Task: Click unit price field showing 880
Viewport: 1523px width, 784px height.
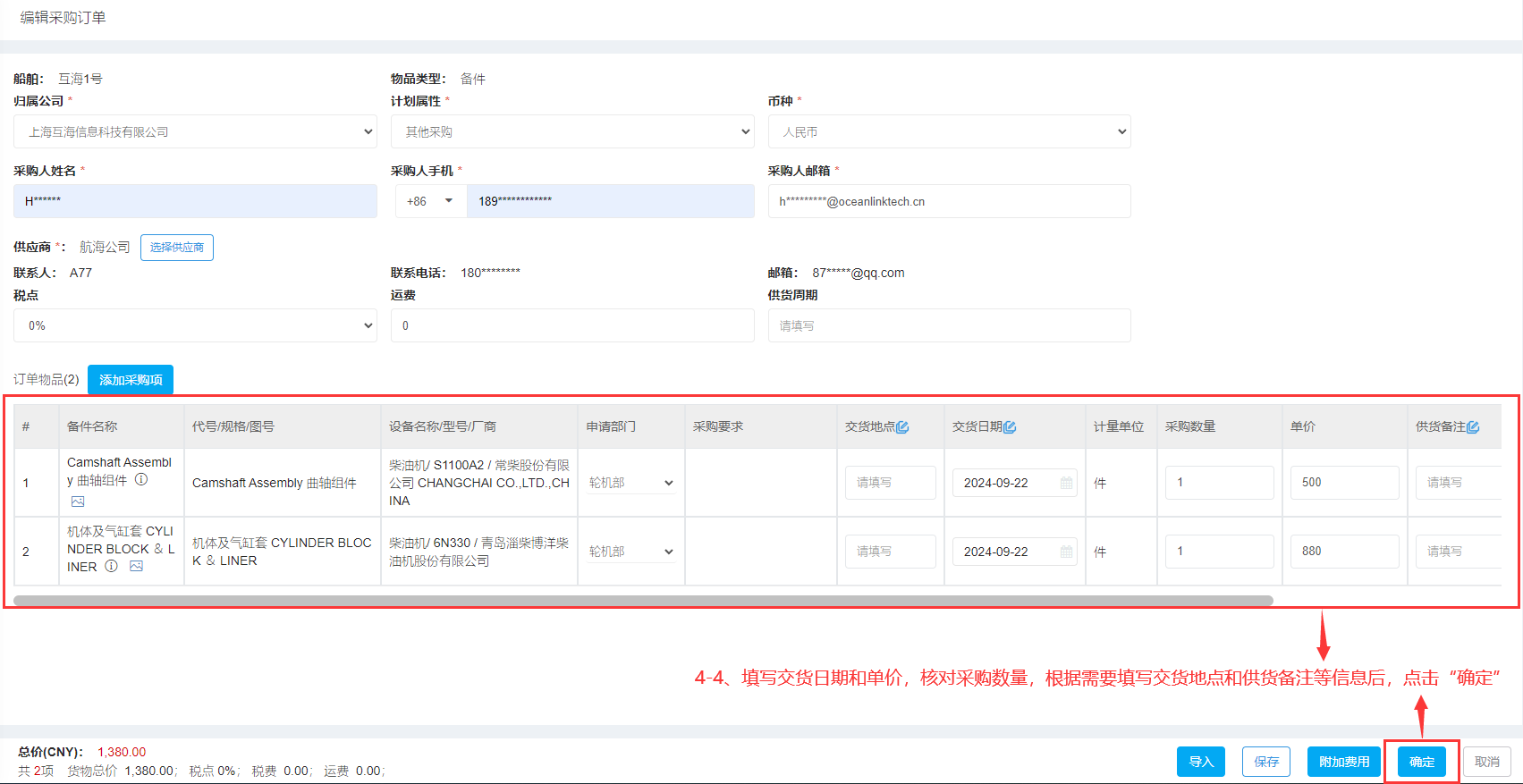Action: coord(1345,552)
